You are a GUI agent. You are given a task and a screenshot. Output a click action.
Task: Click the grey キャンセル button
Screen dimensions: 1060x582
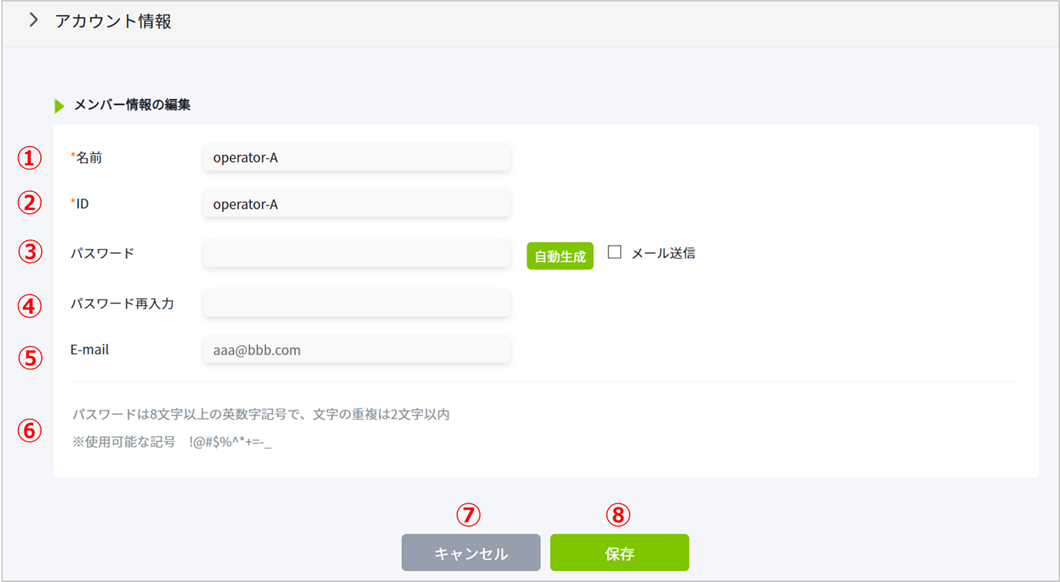tap(471, 553)
